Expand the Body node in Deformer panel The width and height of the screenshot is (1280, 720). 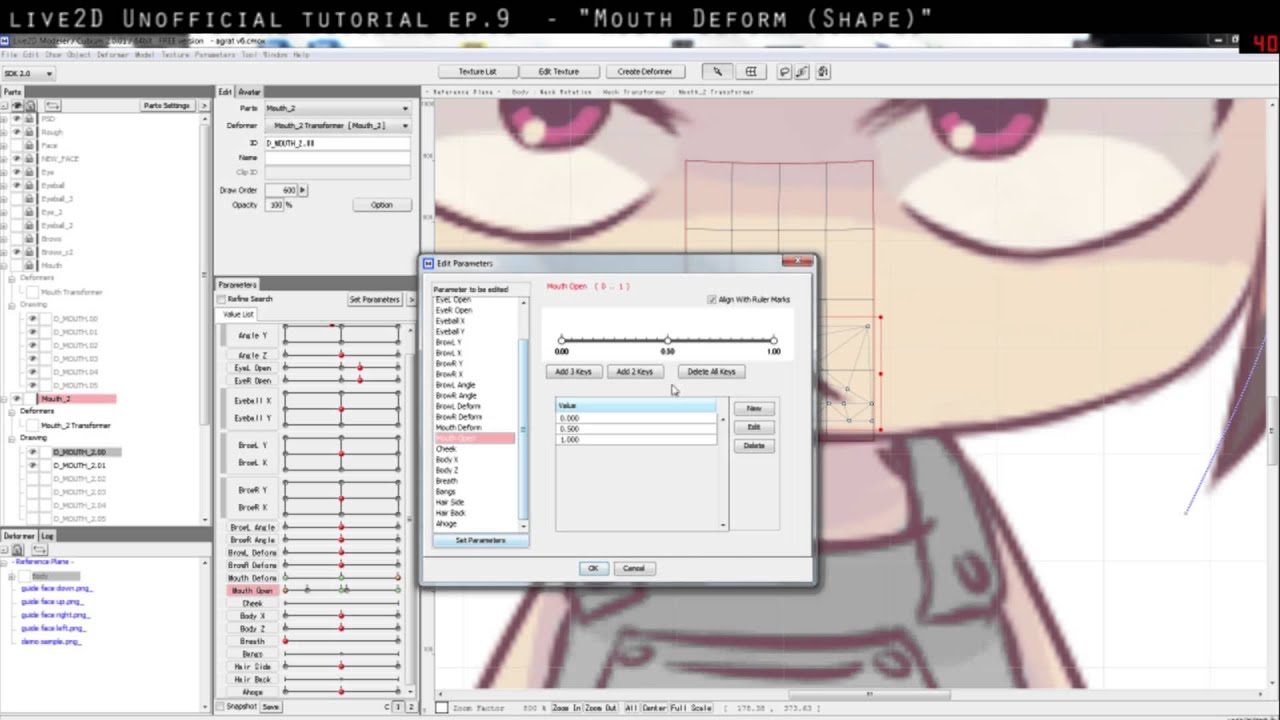(x=13, y=576)
